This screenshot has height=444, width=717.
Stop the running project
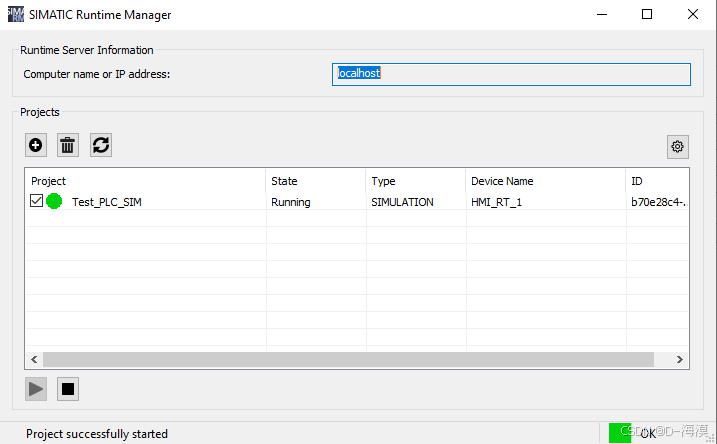coord(68,389)
